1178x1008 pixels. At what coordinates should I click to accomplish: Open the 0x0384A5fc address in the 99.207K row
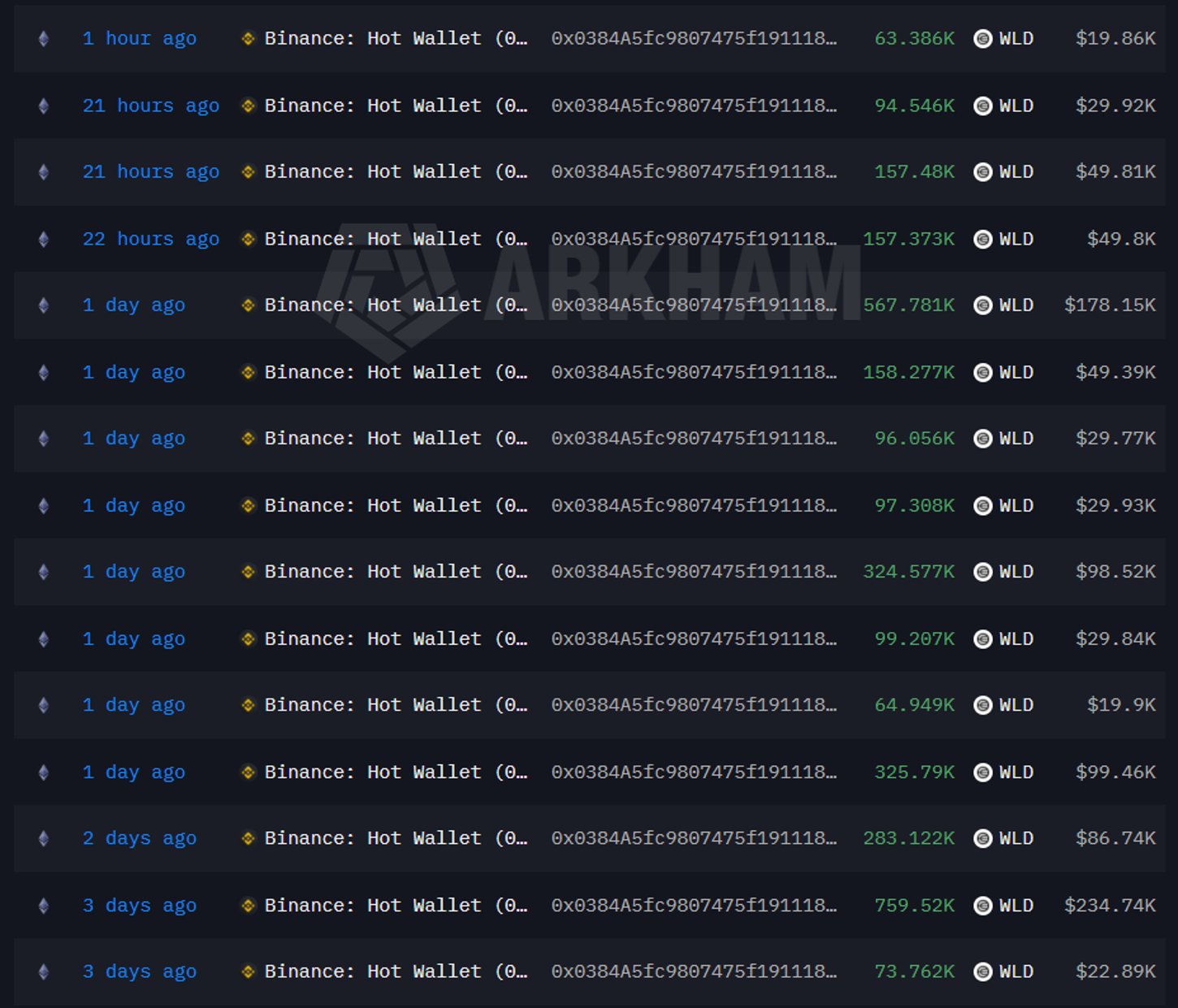coord(694,639)
